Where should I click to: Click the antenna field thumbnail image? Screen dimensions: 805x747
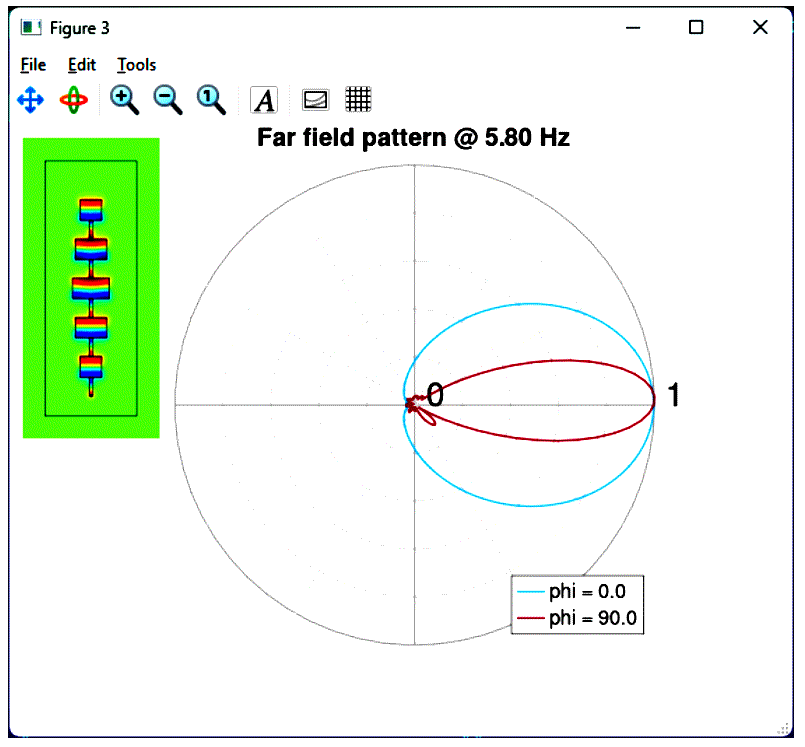(91, 288)
